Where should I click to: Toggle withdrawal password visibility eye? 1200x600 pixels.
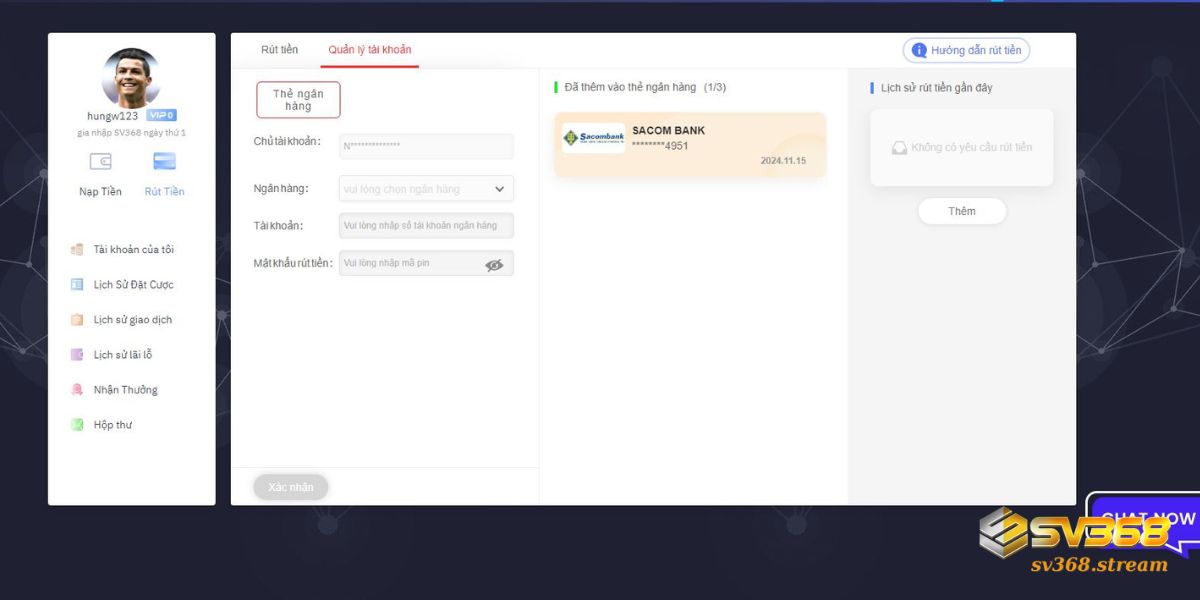[494, 265]
